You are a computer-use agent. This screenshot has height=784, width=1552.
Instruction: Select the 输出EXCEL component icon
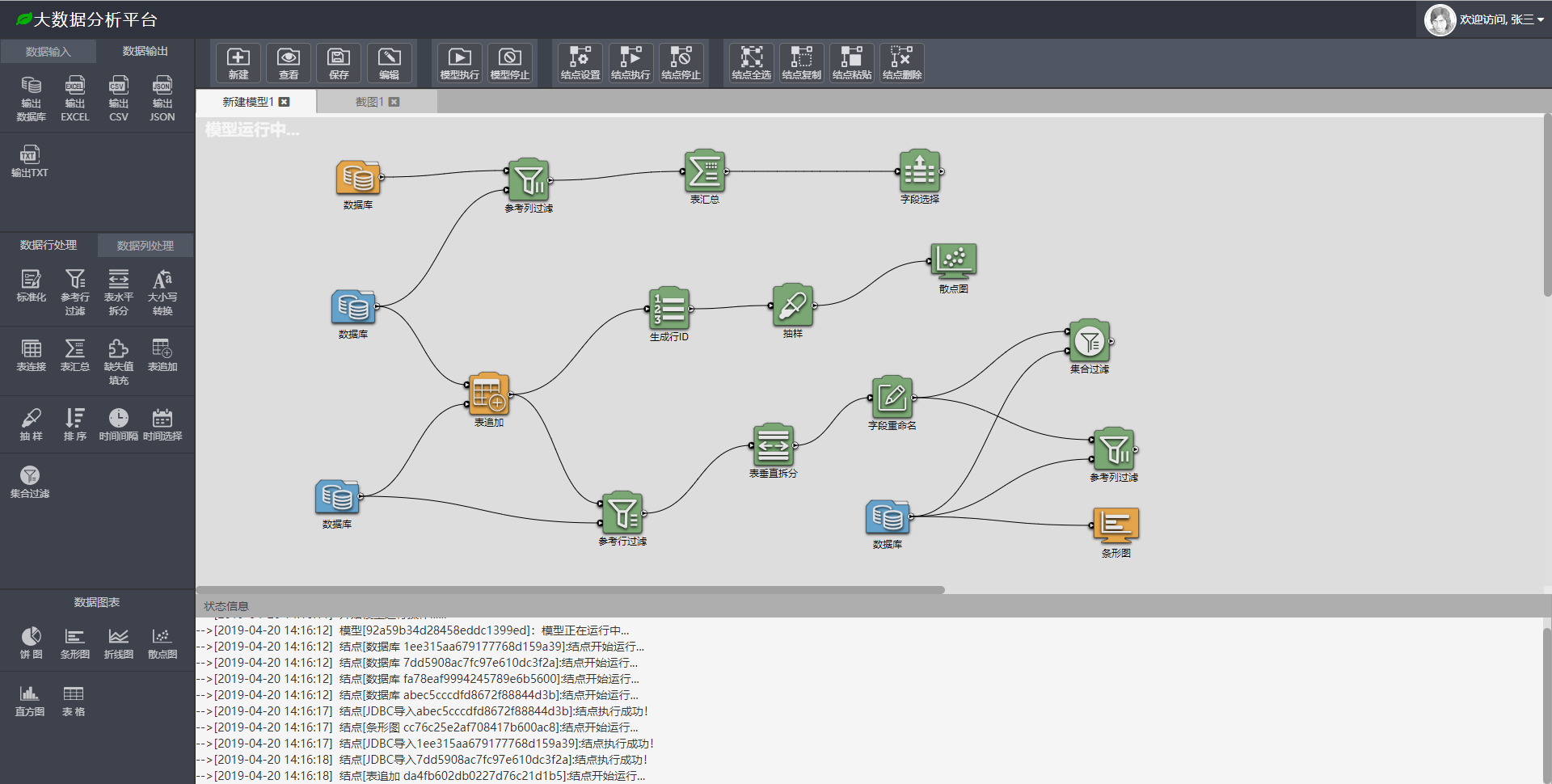point(74,99)
